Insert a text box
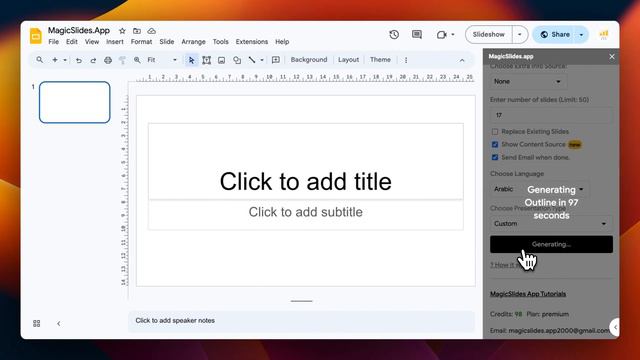Screen dimensions: 640x360 point(207,60)
